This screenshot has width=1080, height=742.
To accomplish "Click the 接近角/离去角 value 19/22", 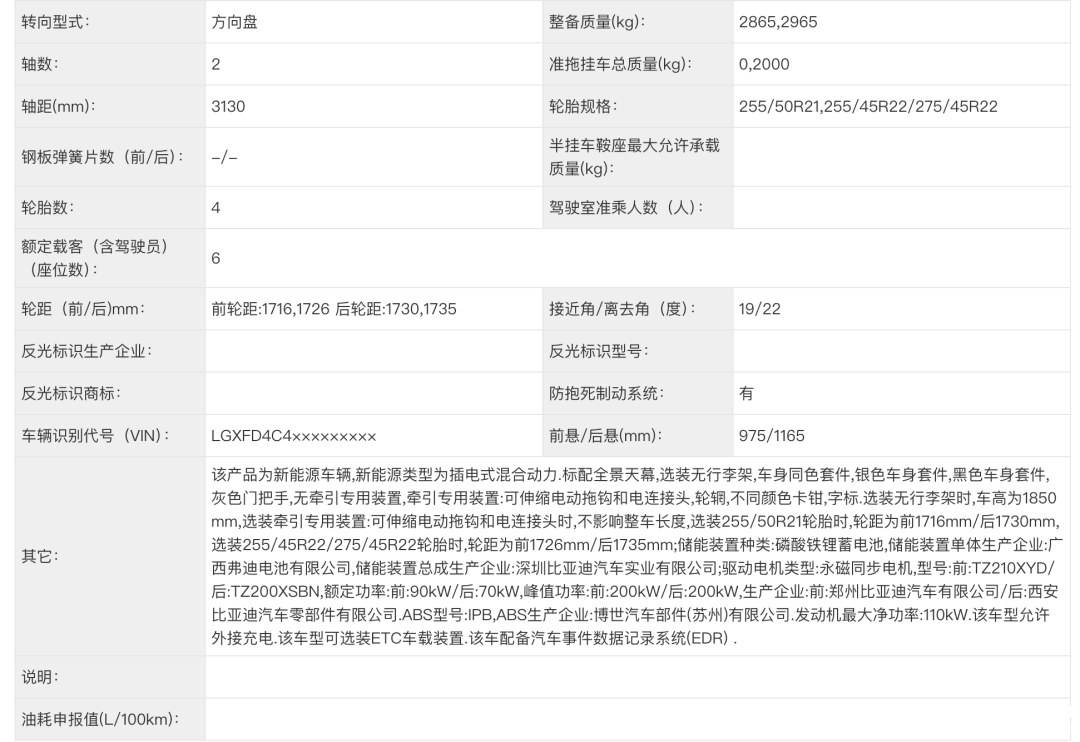I will point(759,309).
